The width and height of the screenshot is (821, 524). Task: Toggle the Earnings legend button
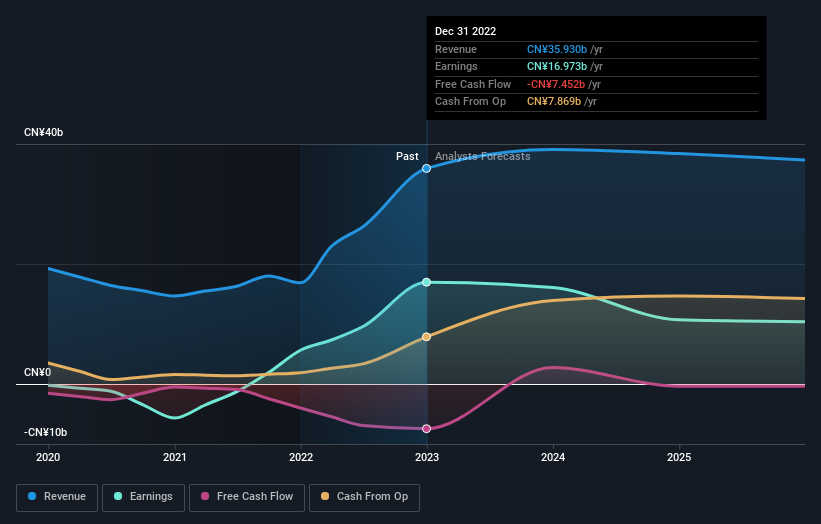(143, 497)
